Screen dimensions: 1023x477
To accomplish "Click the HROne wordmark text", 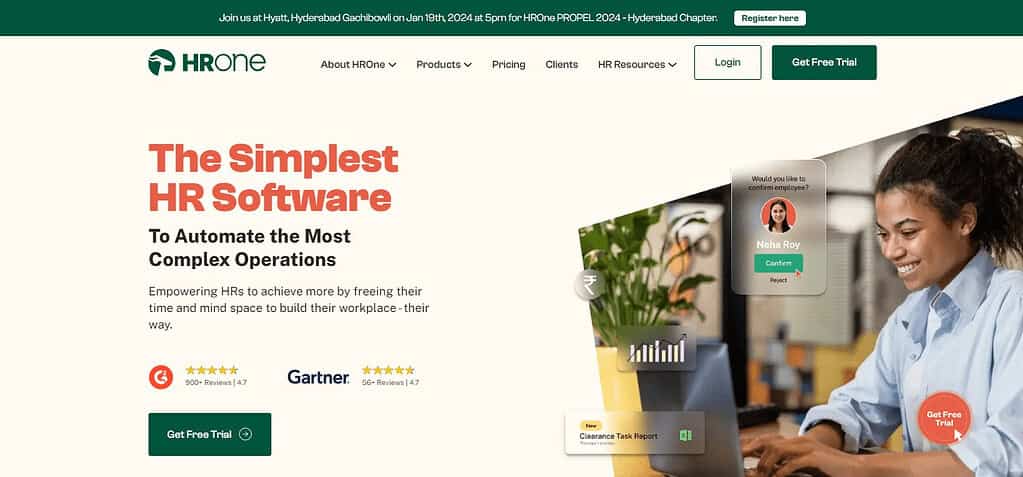I will tap(224, 62).
